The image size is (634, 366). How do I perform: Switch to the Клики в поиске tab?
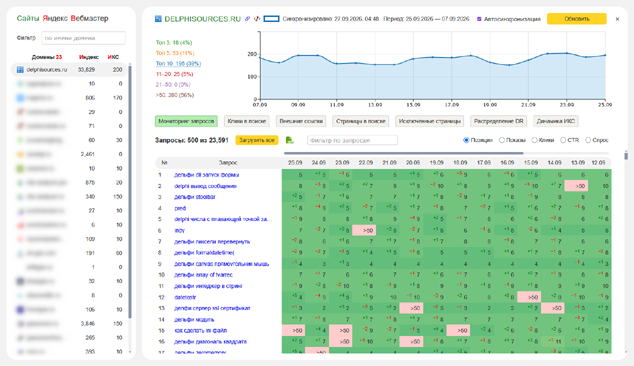click(x=247, y=121)
